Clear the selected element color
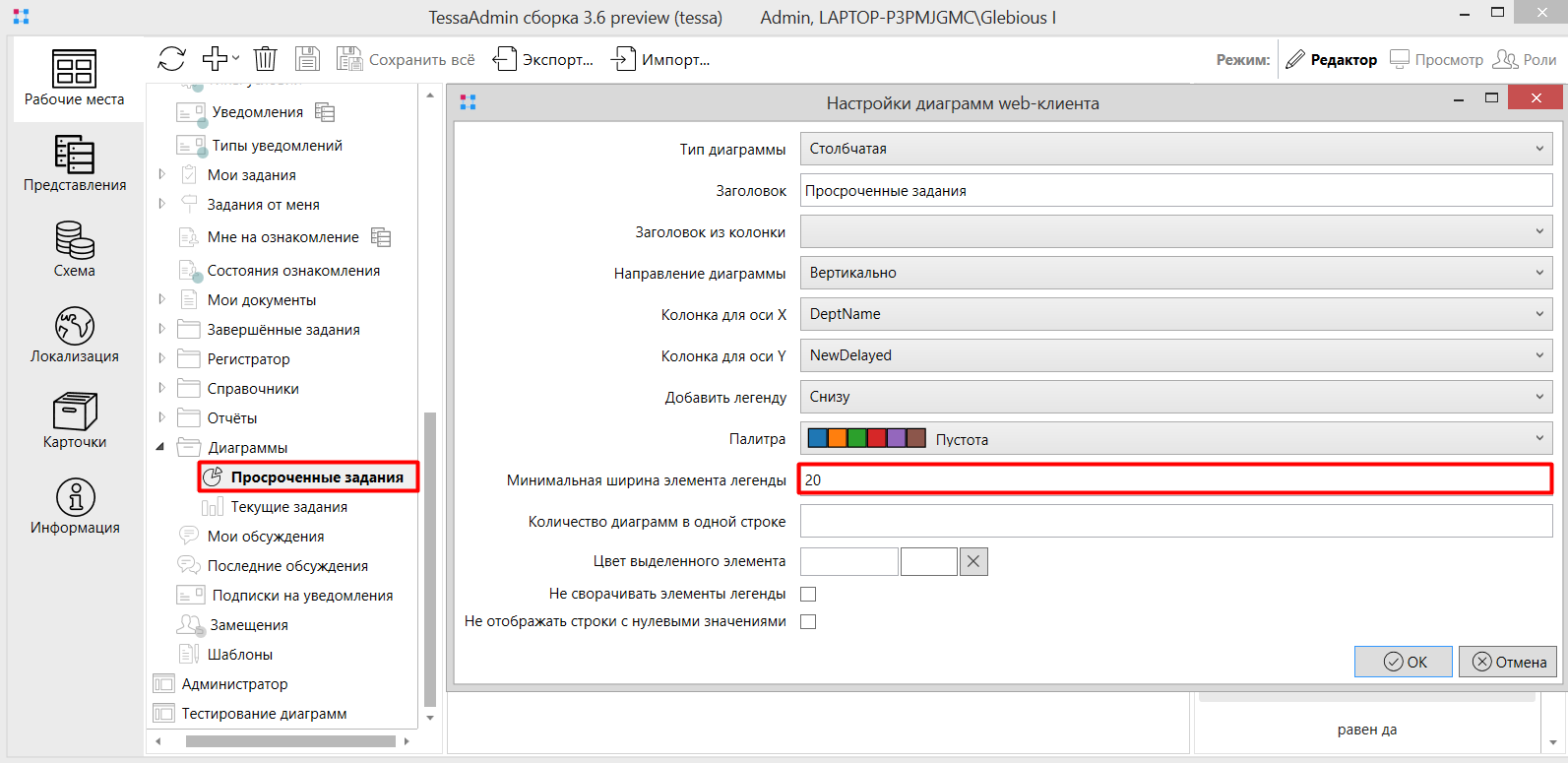 tap(973, 561)
